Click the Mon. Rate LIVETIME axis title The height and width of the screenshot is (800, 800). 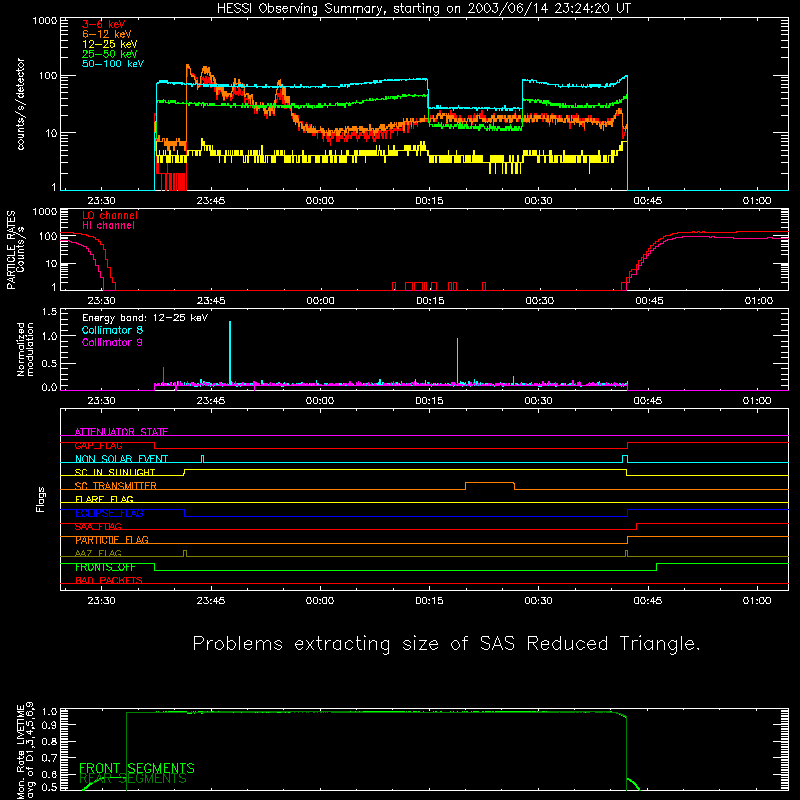25,750
